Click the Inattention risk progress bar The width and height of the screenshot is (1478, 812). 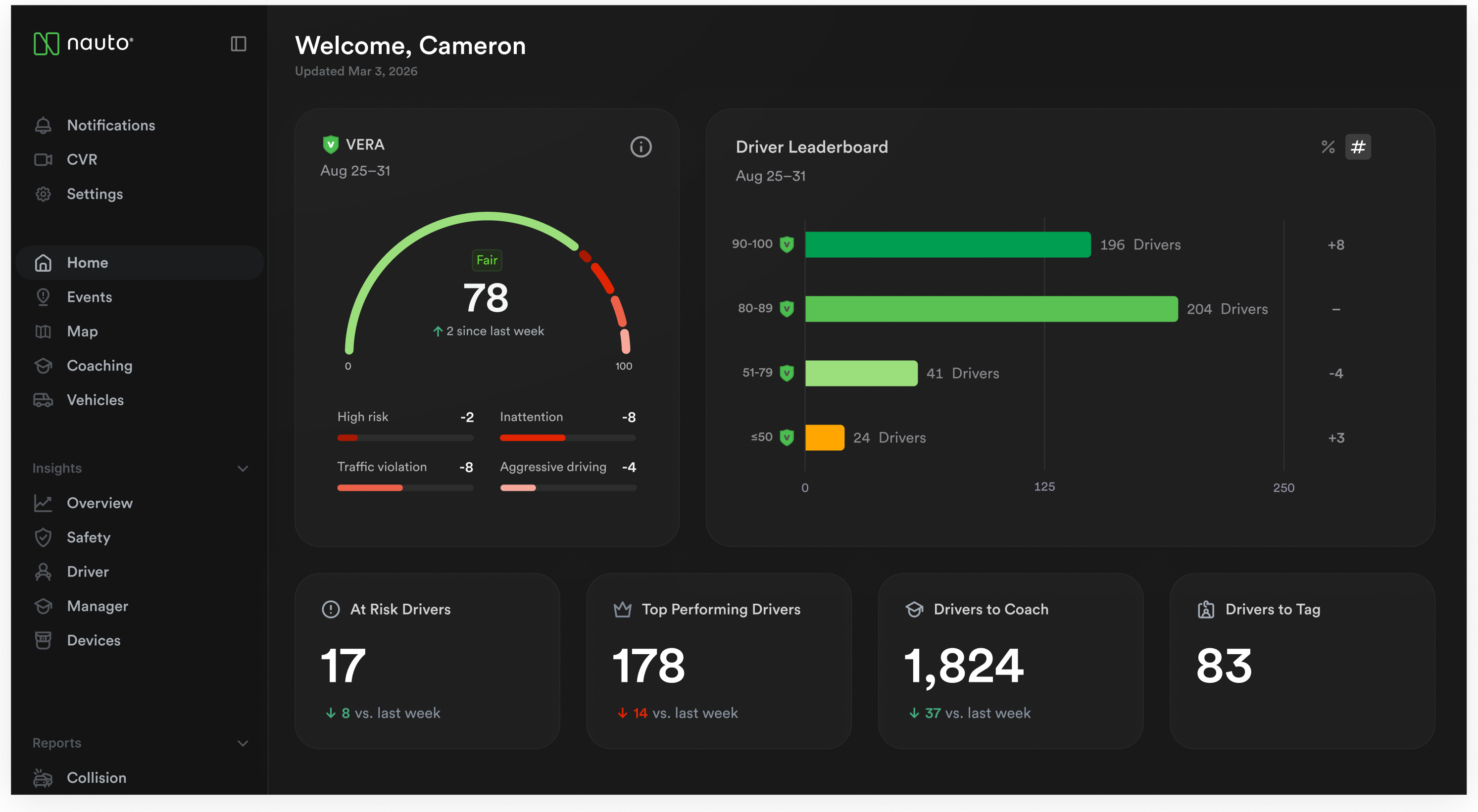[x=567, y=438]
